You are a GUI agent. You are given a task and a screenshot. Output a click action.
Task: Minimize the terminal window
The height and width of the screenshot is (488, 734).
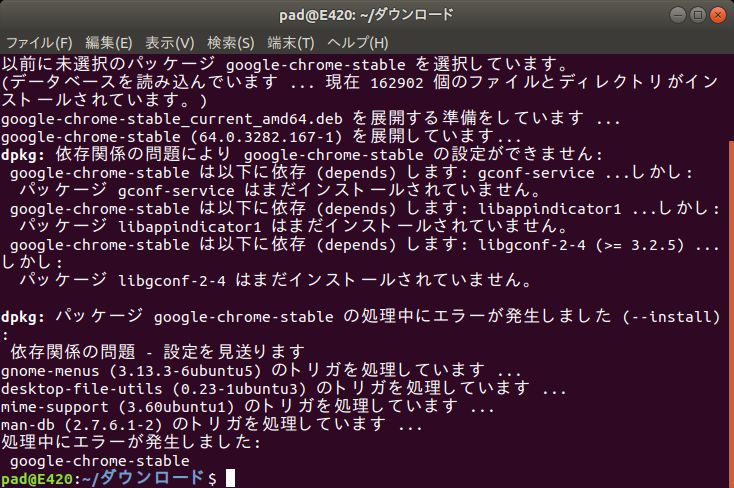(x=677, y=15)
